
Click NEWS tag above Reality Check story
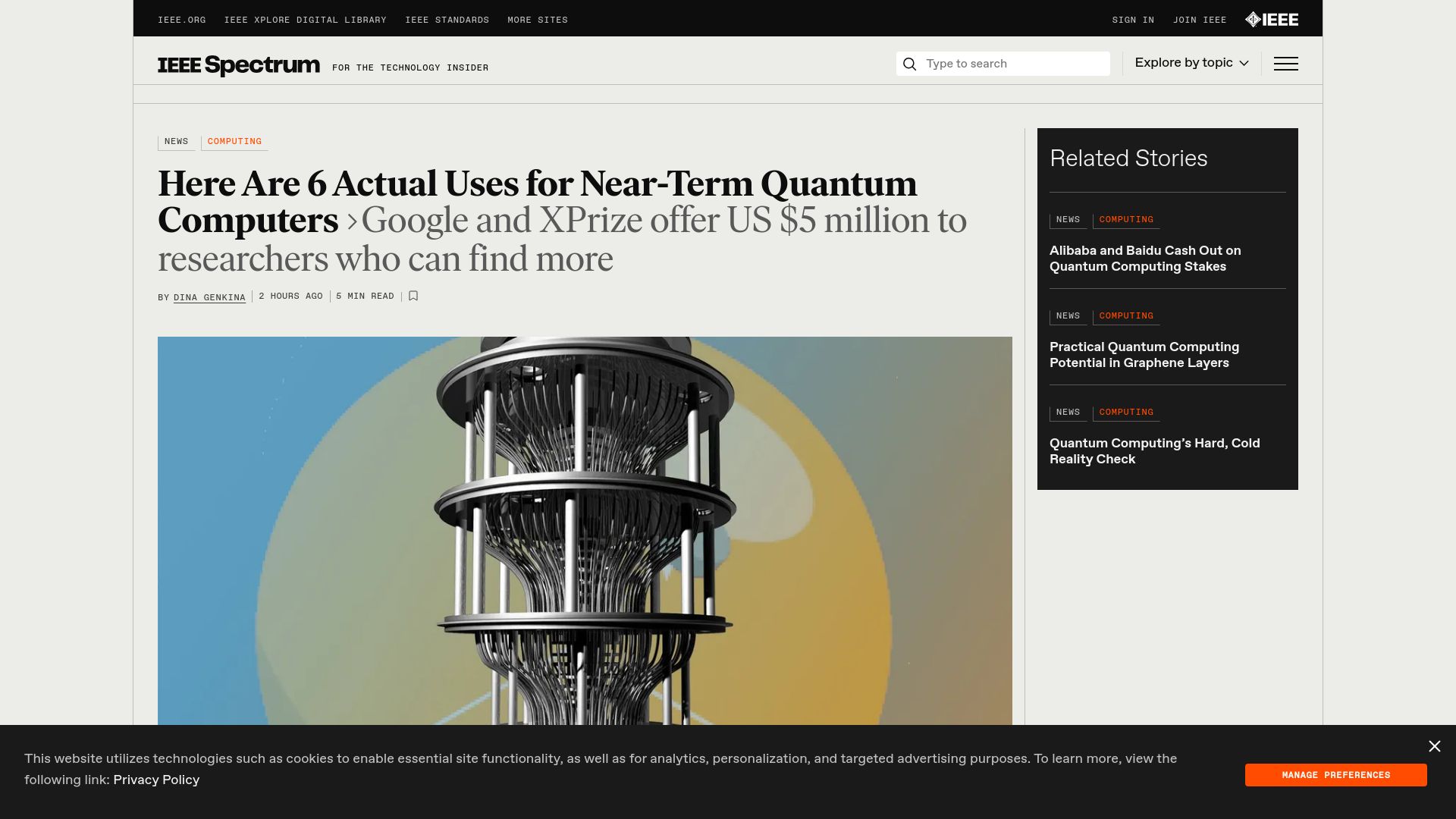pos(1068,413)
